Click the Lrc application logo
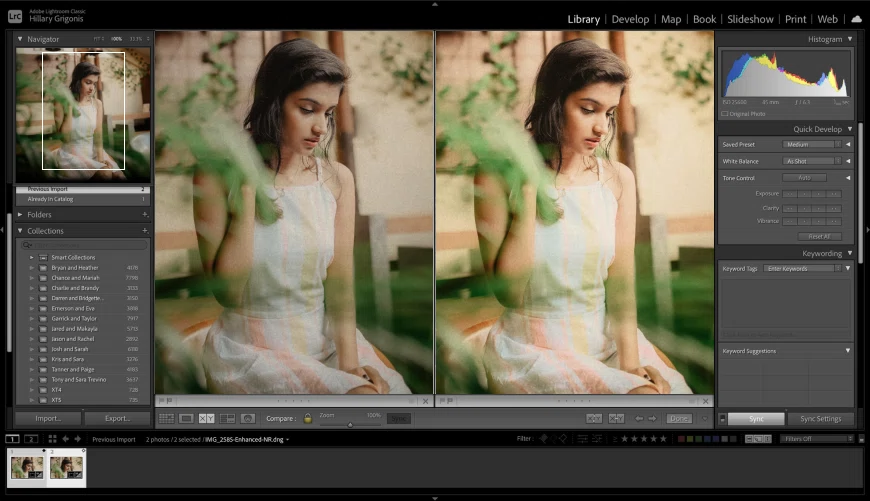The image size is (870, 501). click(15, 16)
